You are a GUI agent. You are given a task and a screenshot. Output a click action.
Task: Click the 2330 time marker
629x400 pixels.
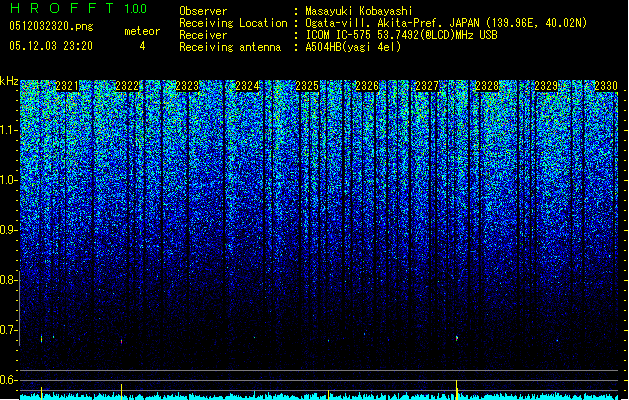(606, 86)
